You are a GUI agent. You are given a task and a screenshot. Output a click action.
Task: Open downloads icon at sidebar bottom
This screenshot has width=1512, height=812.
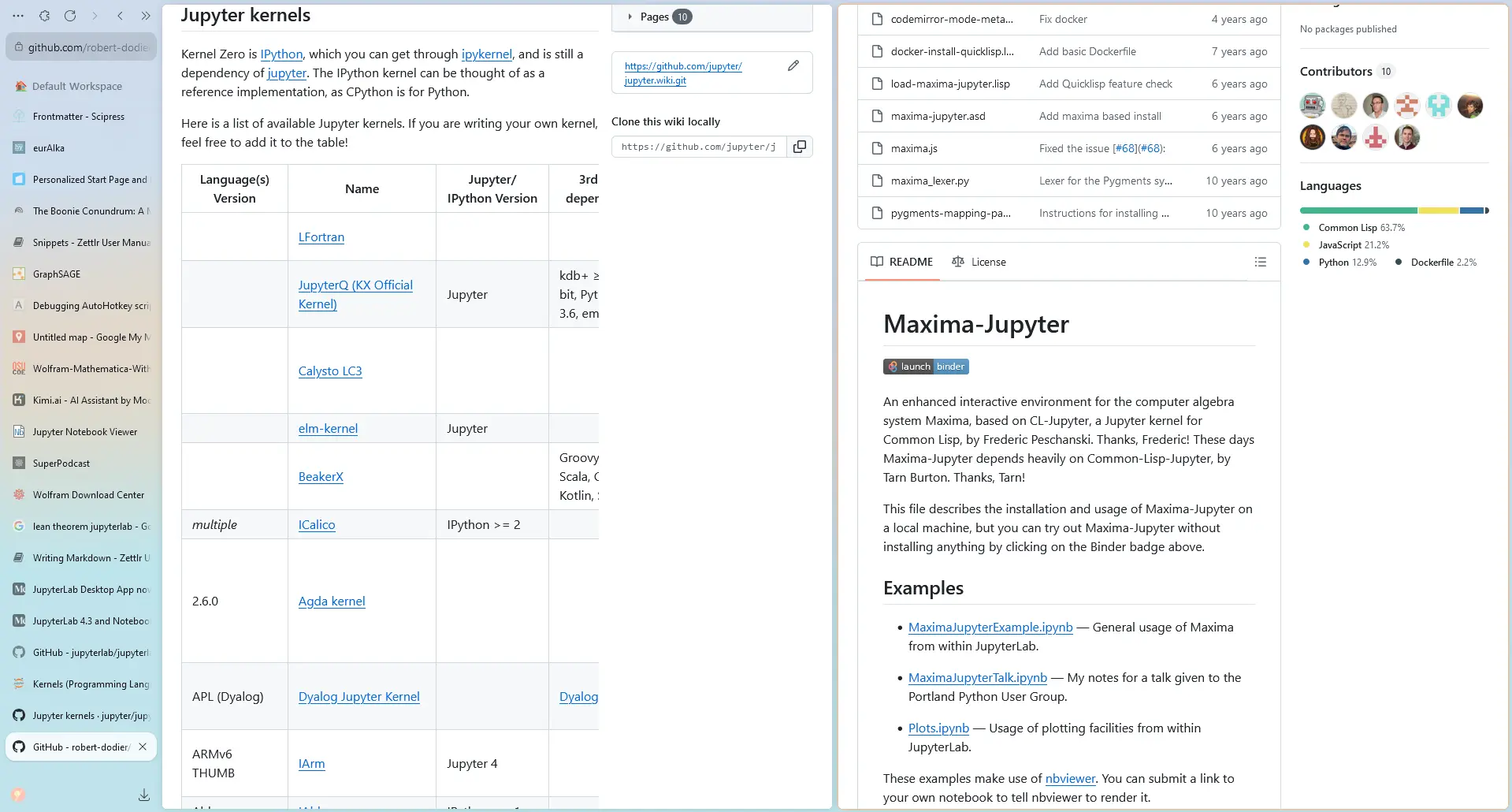[x=144, y=795]
